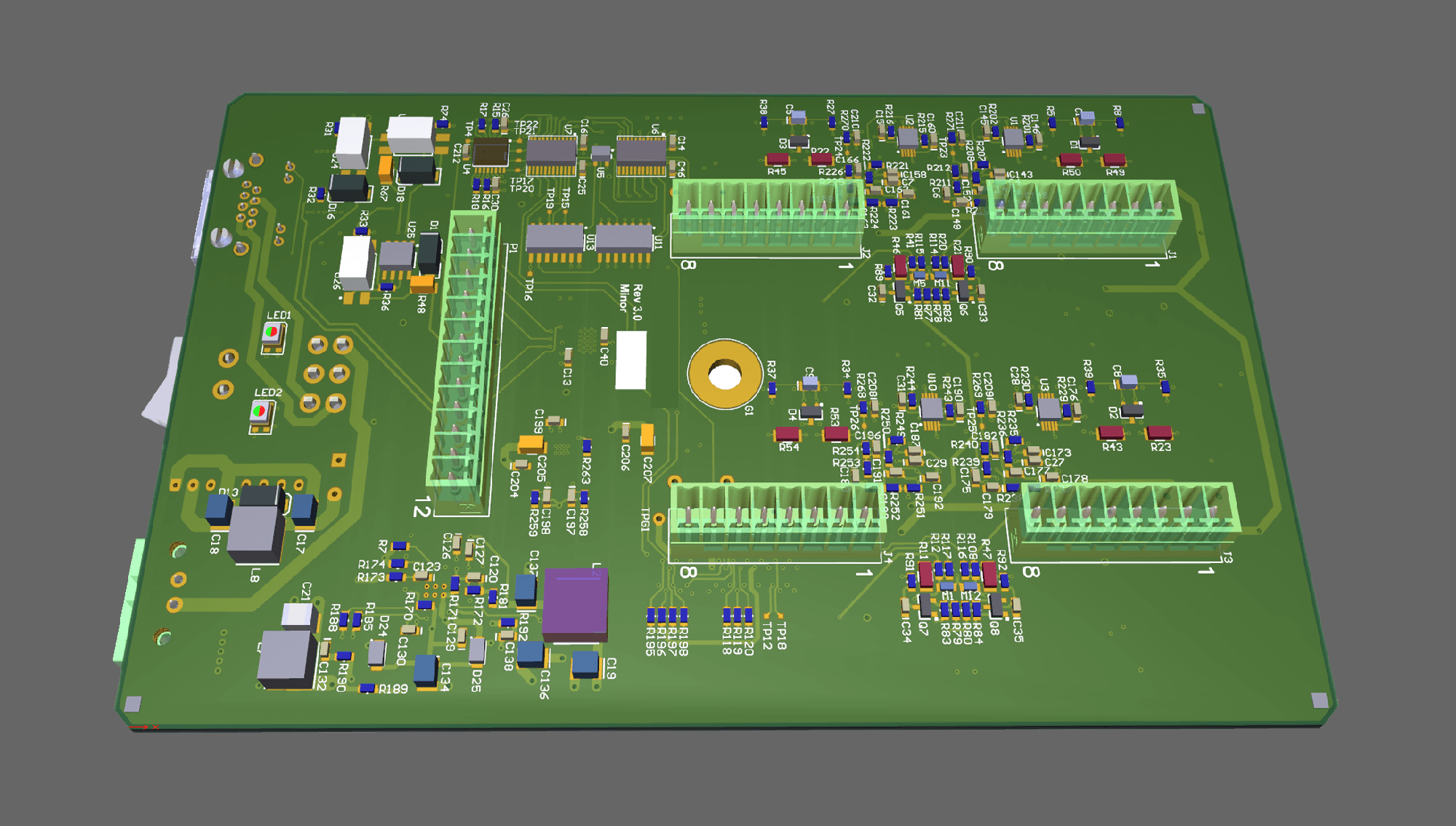Select the U6 IC chip

click(x=641, y=154)
